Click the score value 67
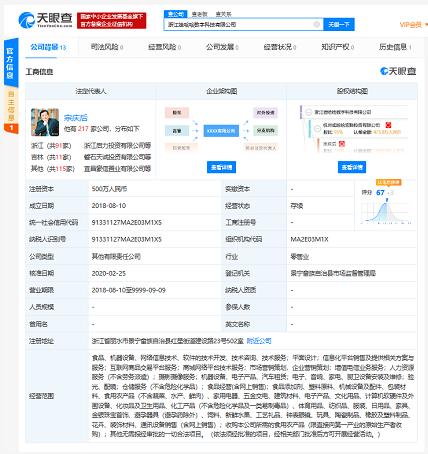This screenshot has height=454, width=428. (x=380, y=192)
